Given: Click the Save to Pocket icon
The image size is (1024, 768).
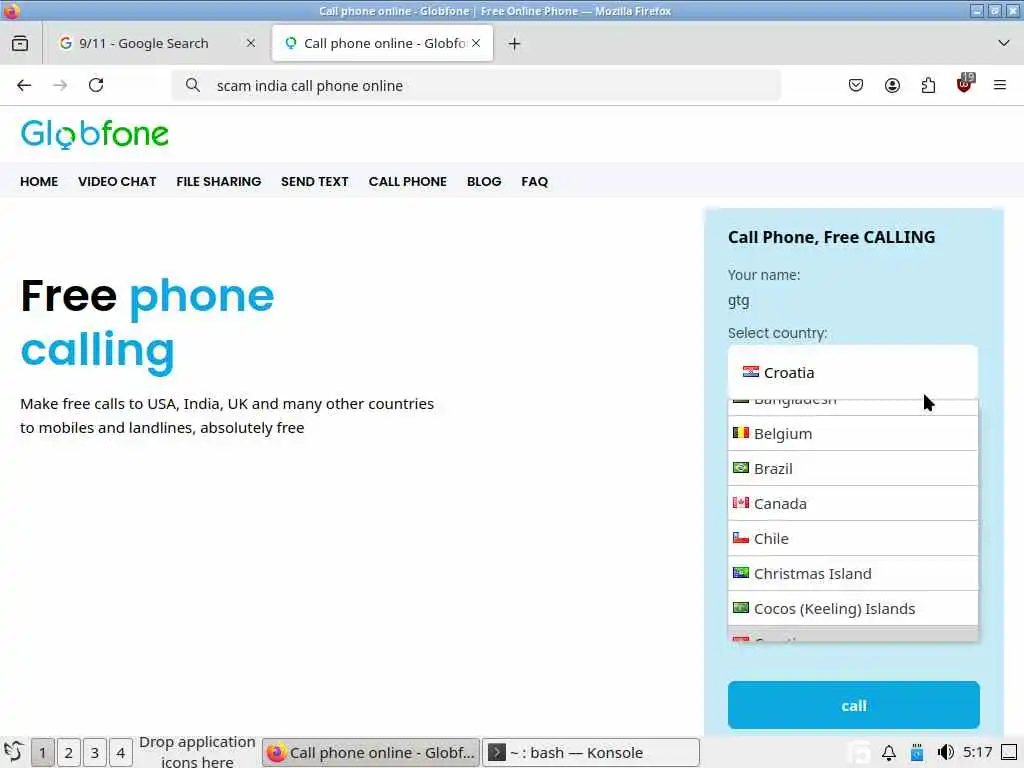Looking at the screenshot, I should [856, 86].
